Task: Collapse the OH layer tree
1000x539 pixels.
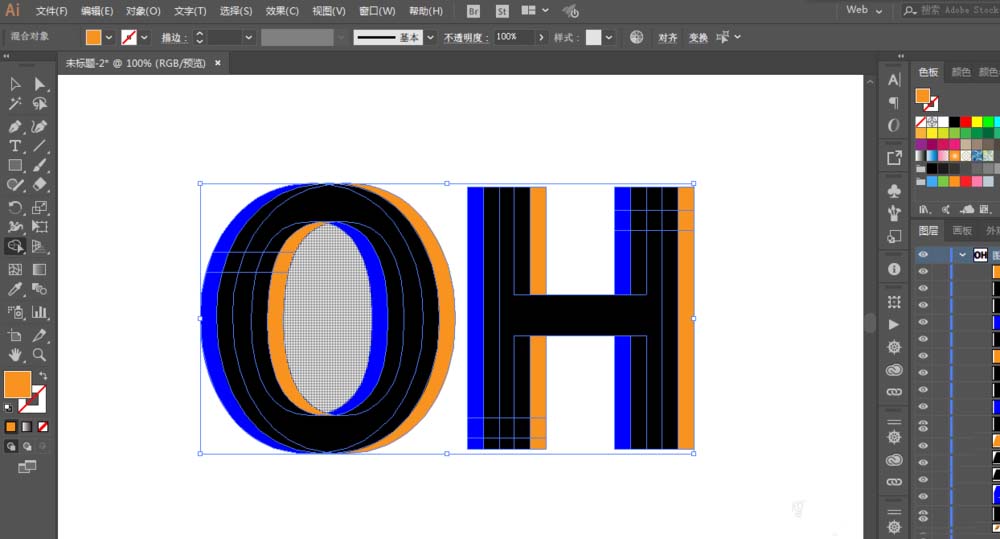Action: 962,255
